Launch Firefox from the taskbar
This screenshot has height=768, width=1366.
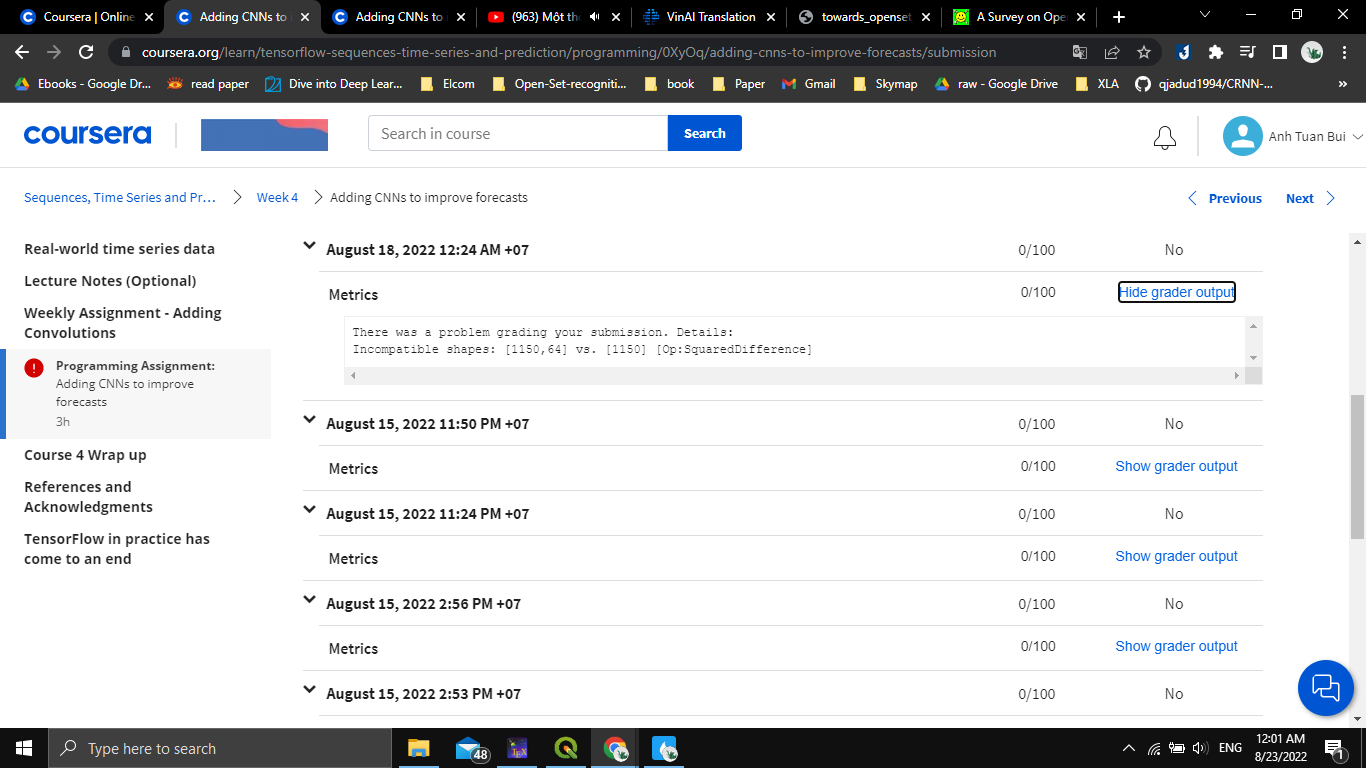(663, 747)
